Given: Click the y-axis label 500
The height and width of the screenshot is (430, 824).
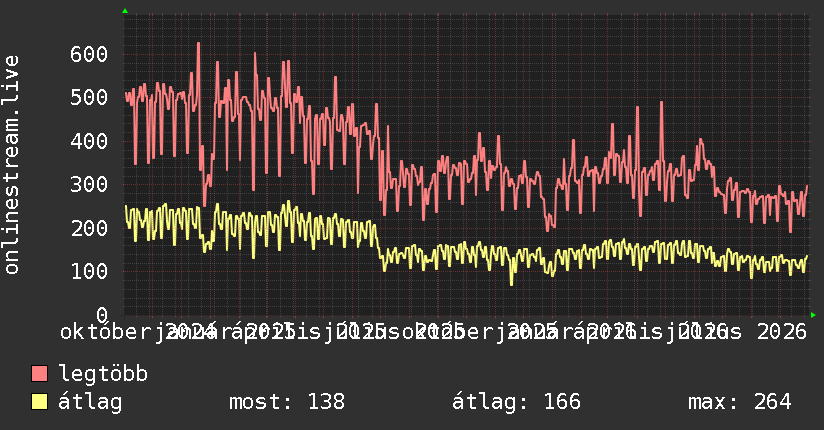Looking at the screenshot, I should [89, 97].
